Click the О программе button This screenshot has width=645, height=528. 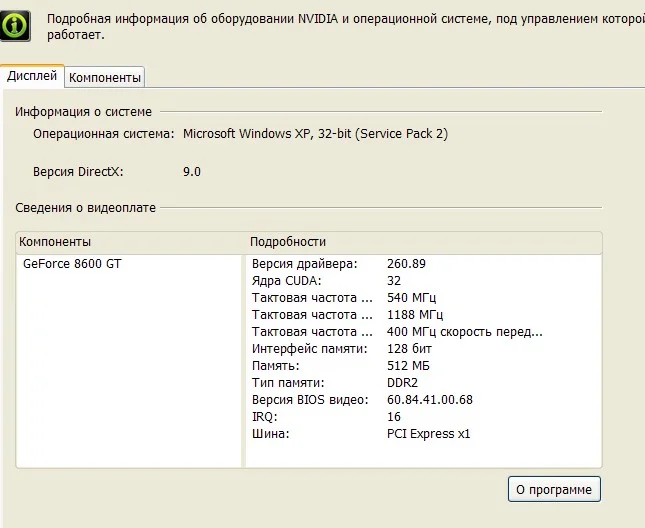coord(554,489)
